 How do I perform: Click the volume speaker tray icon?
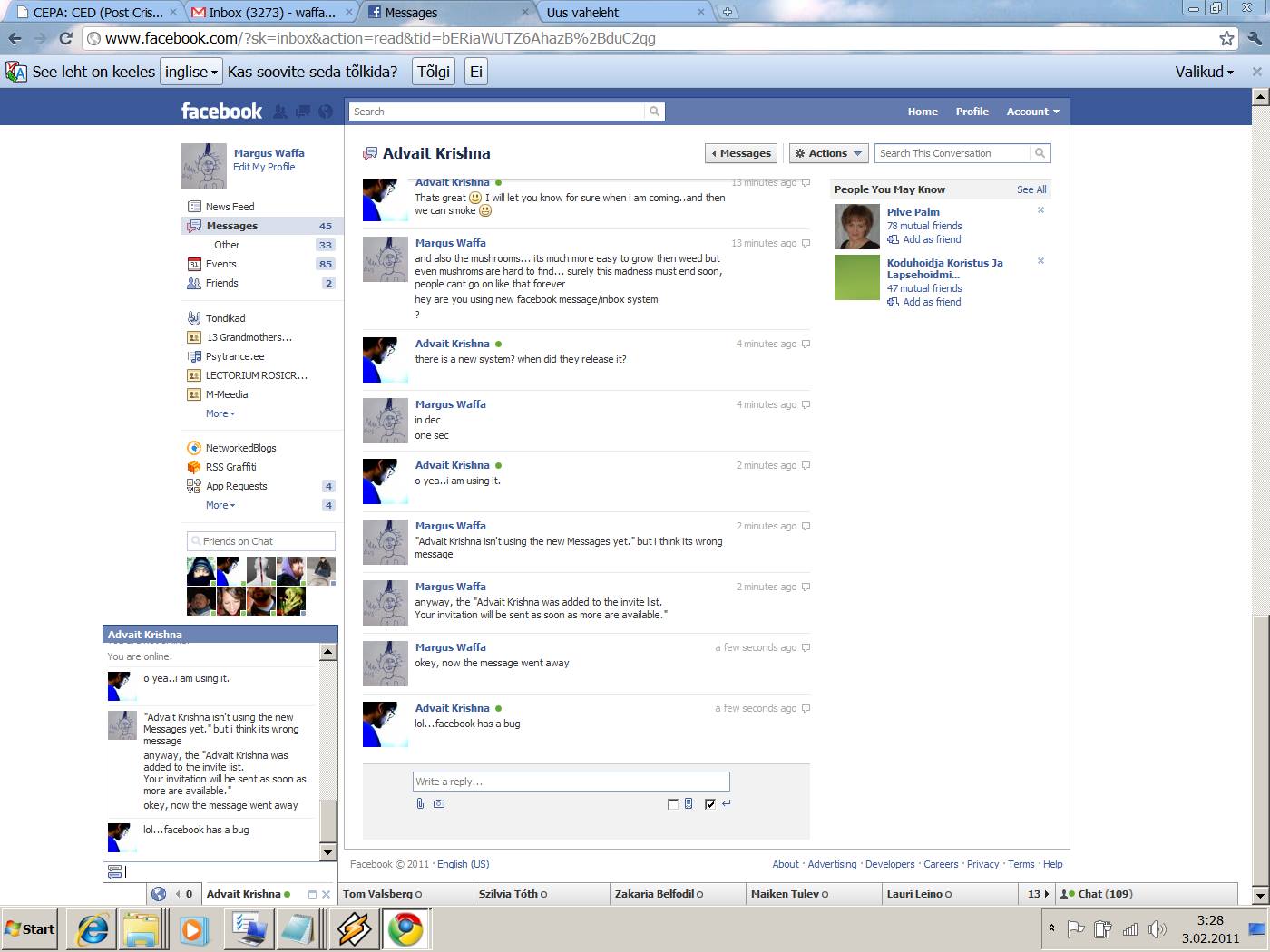pyautogui.click(x=1157, y=929)
